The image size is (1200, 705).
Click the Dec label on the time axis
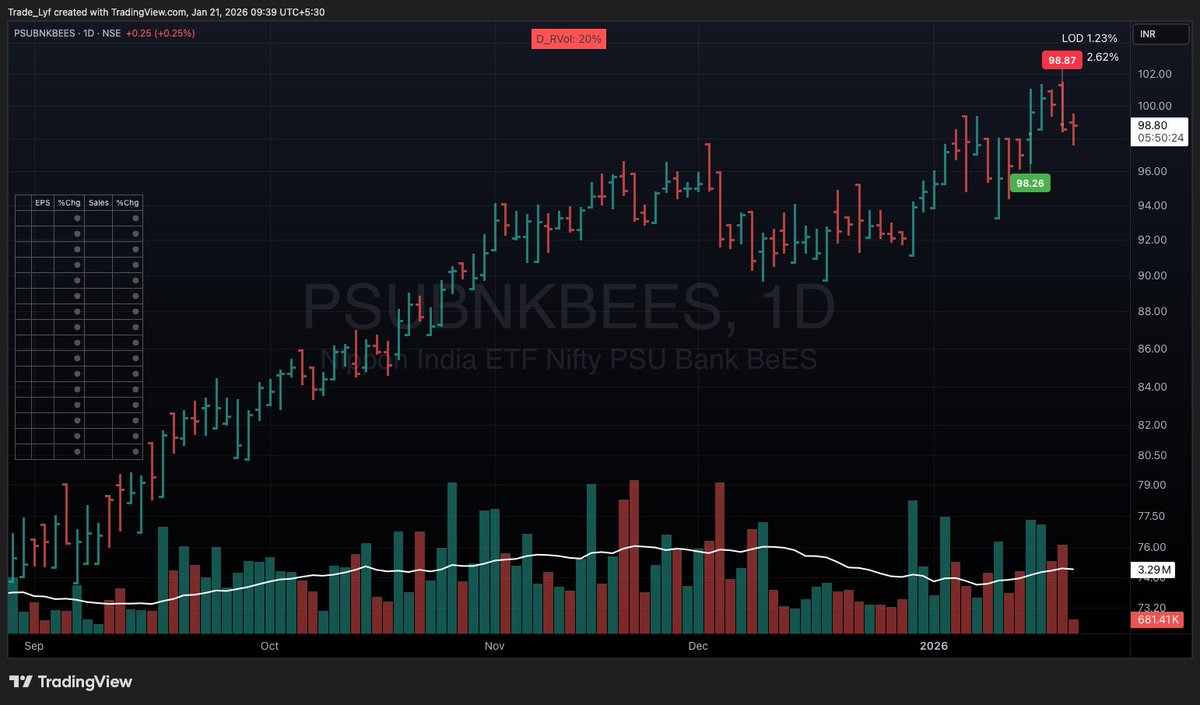[698, 647]
